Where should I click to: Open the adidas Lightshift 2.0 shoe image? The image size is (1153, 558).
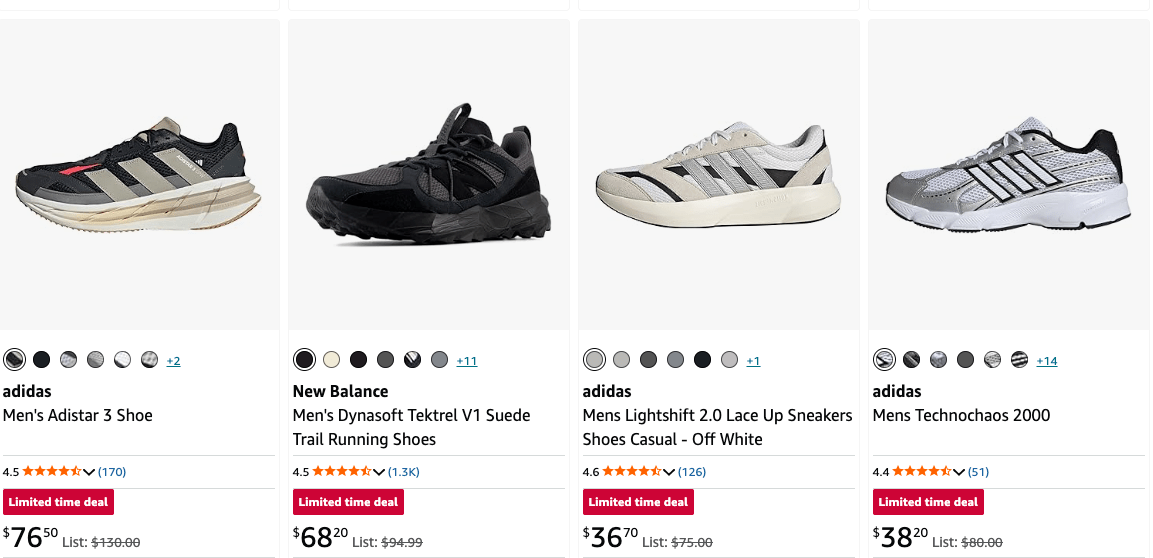(x=718, y=176)
